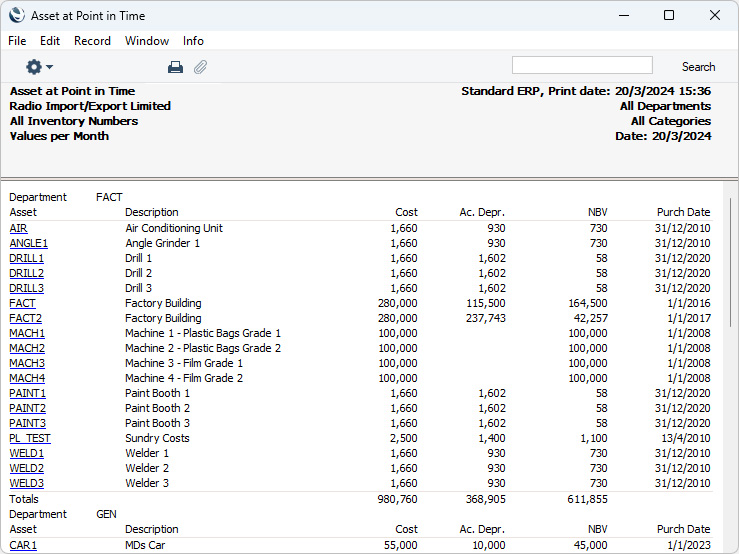Click FACT2 accumulated depreciation 237,743

point(485,318)
